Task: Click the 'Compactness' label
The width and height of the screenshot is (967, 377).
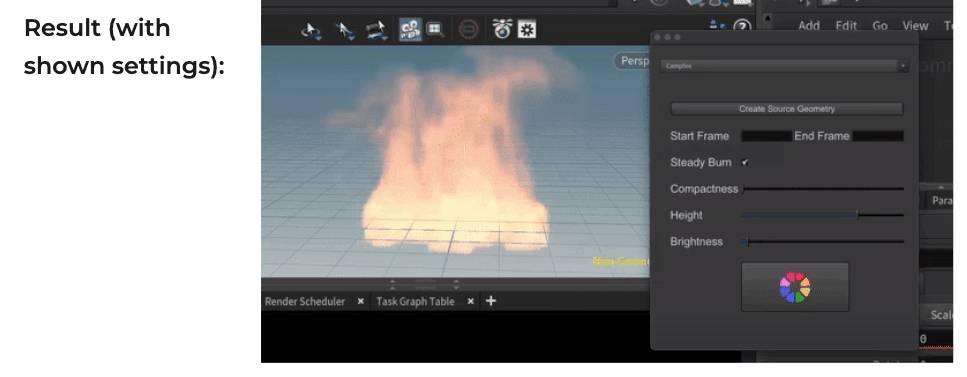Action: (x=704, y=189)
